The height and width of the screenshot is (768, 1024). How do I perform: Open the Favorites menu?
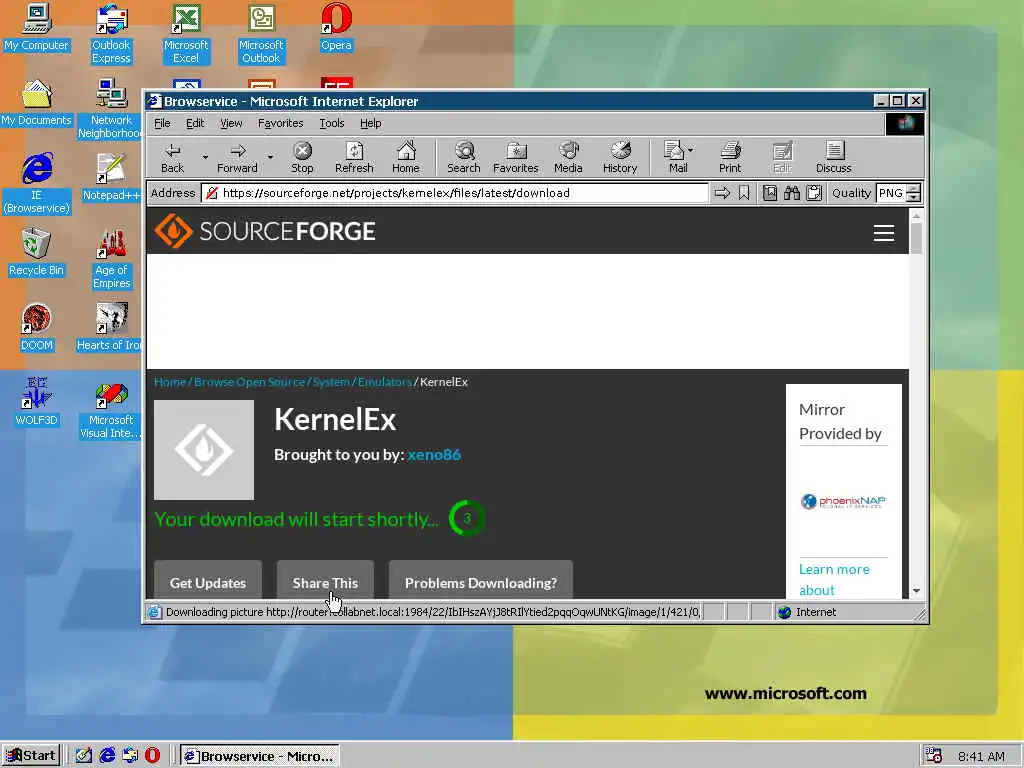[x=280, y=123]
